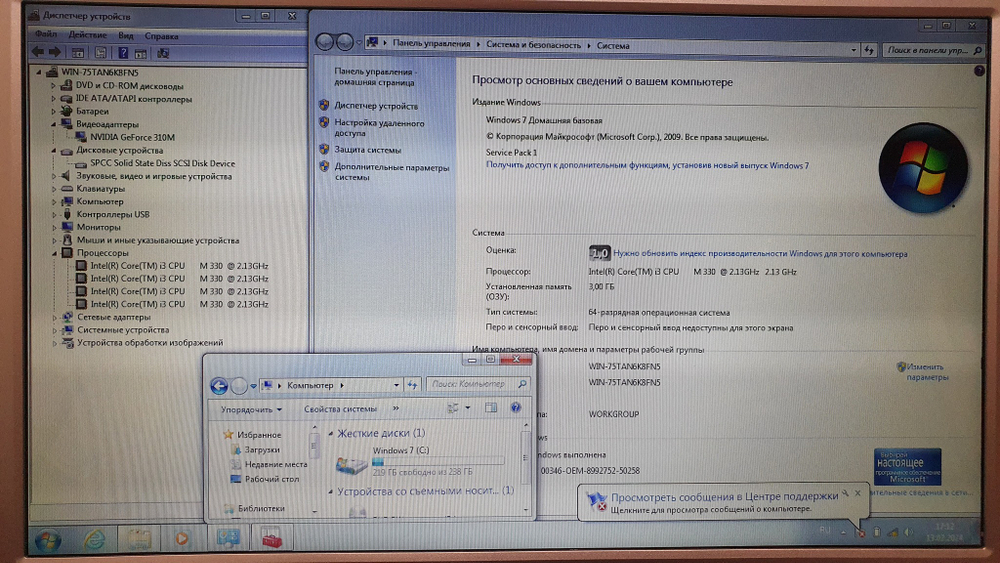Click the C: drive usage bar

pyautogui.click(x=438, y=461)
